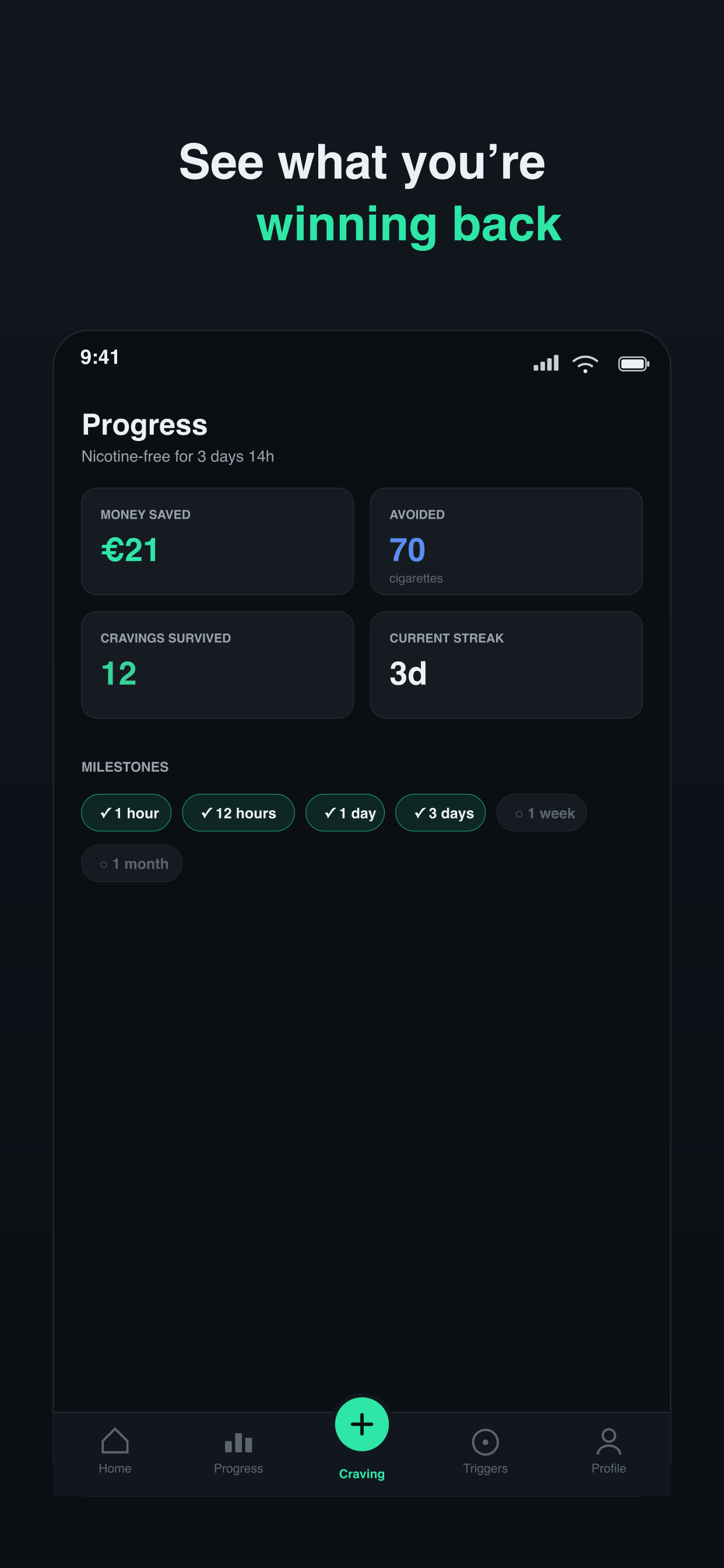Select the checked 1 hour milestone

(x=126, y=813)
